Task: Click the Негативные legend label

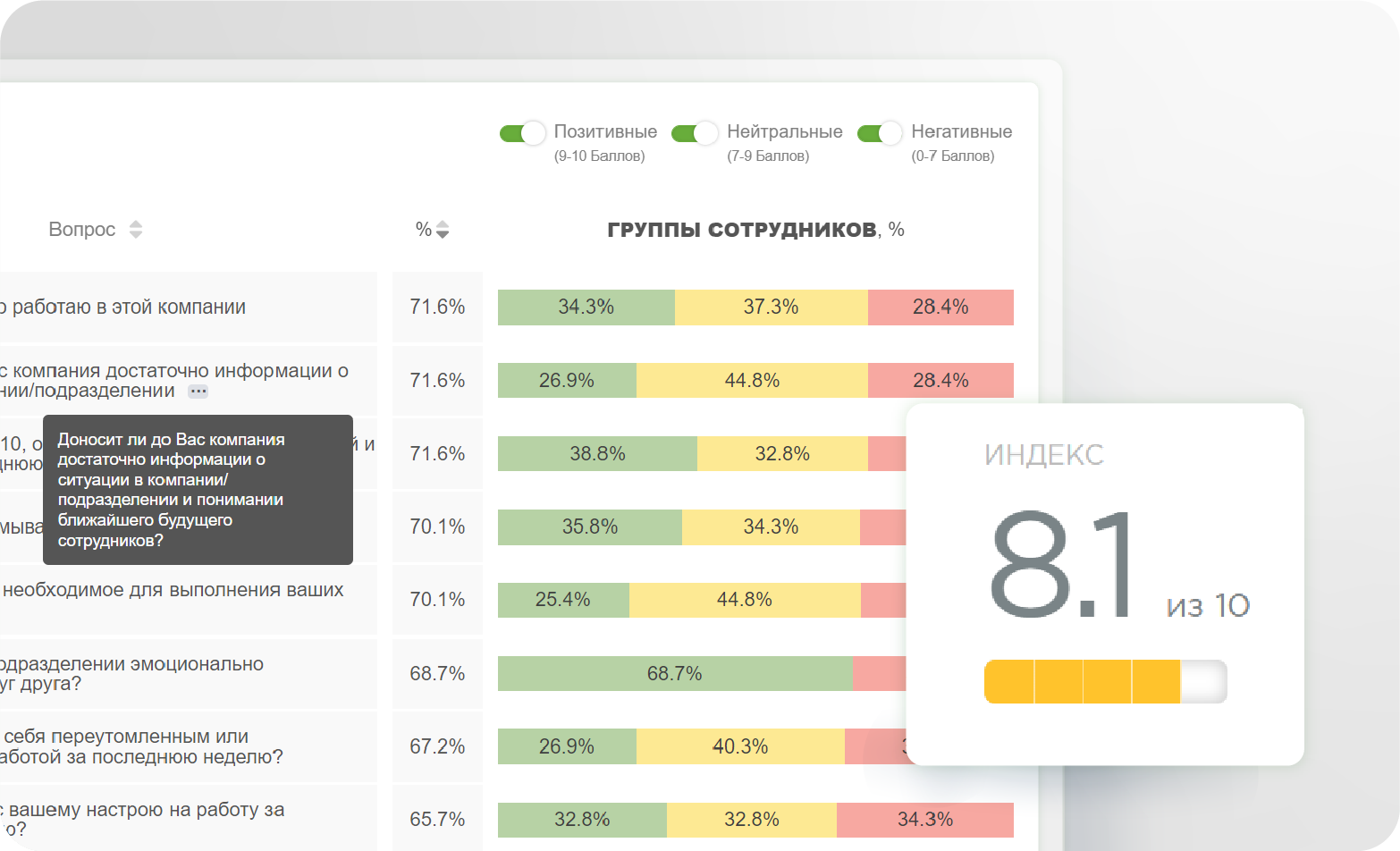Action: [961, 132]
